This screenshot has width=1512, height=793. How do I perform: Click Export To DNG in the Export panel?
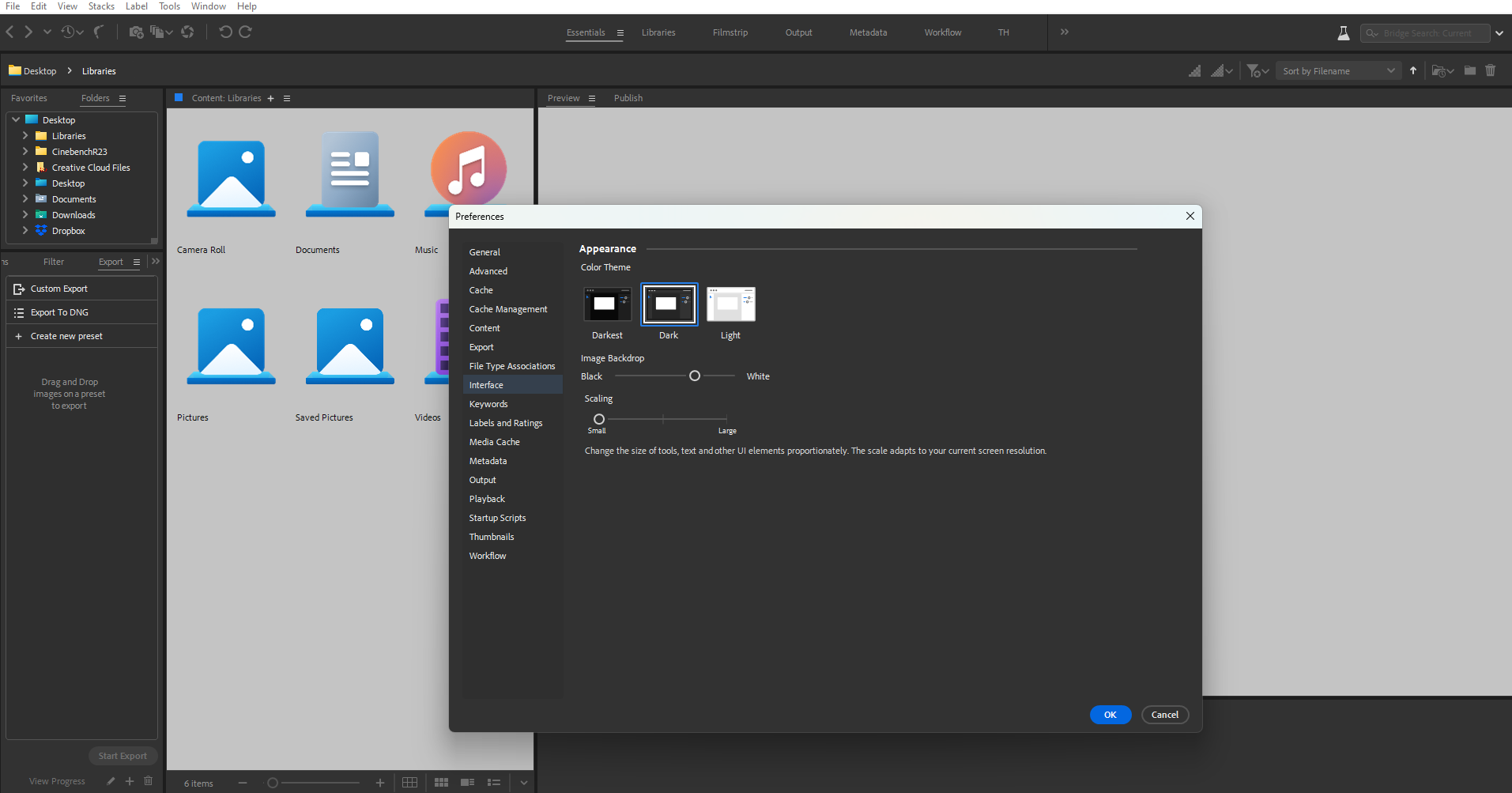[x=58, y=312]
